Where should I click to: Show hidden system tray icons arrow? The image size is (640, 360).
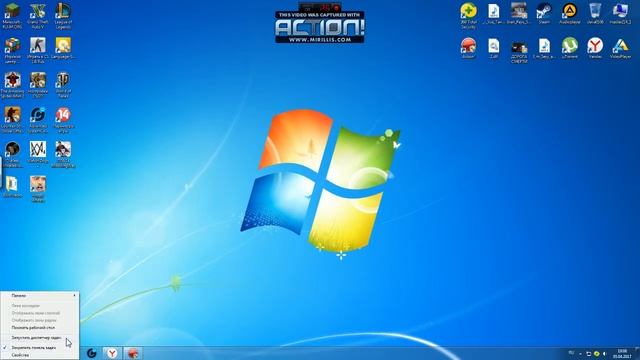[x=580, y=353]
